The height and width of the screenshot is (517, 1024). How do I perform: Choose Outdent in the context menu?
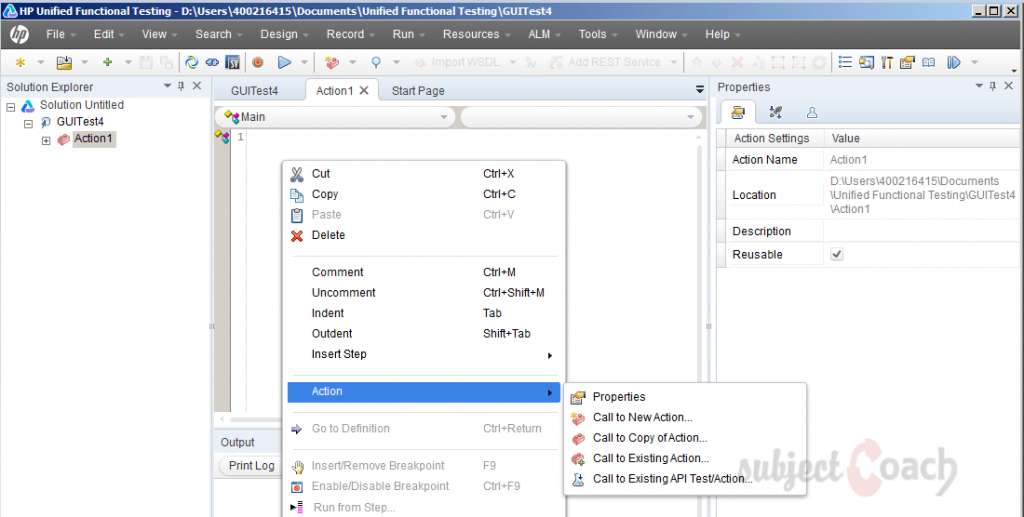426,334
